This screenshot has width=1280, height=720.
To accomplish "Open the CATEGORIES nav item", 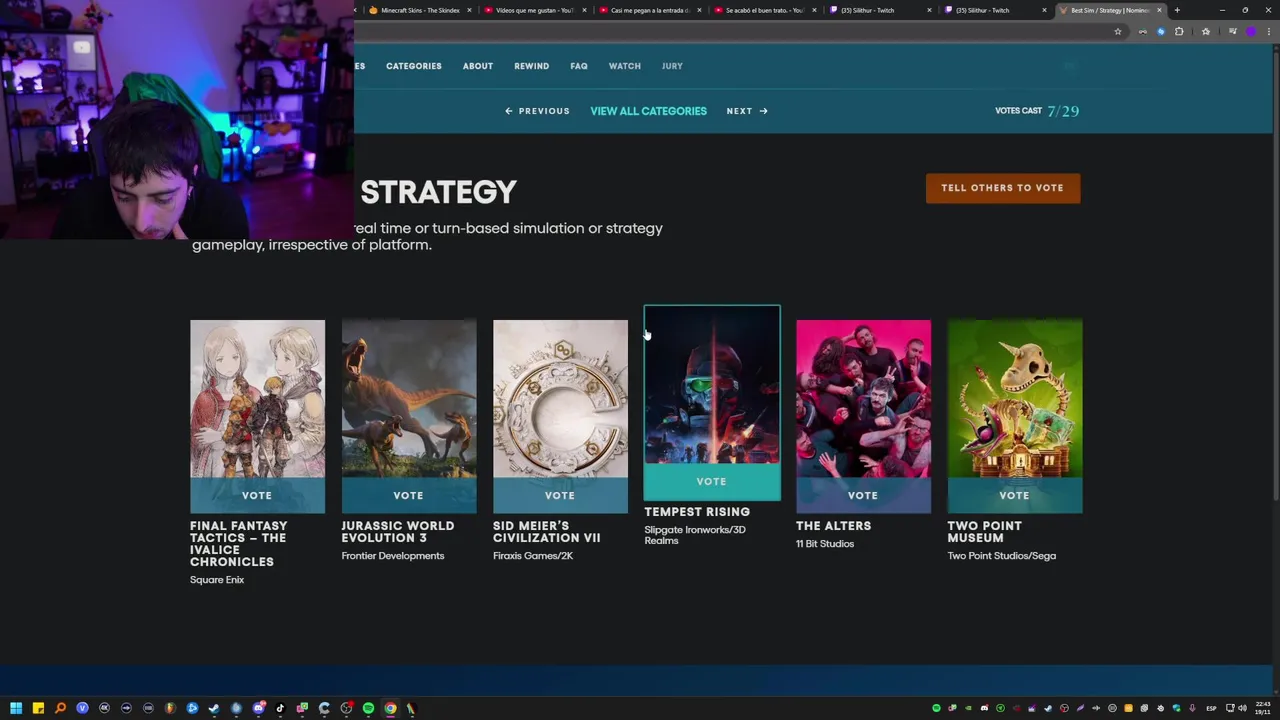I will click(x=413, y=66).
